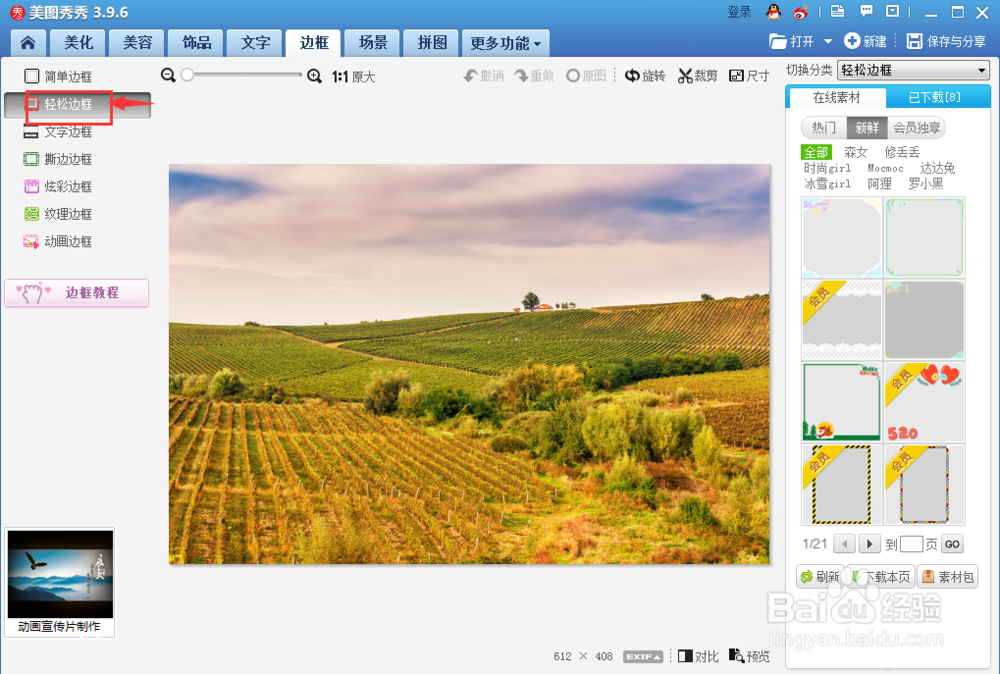The image size is (1000, 674).
Task: Expand the arrow next to 打开
Action: pyautogui.click(x=828, y=41)
